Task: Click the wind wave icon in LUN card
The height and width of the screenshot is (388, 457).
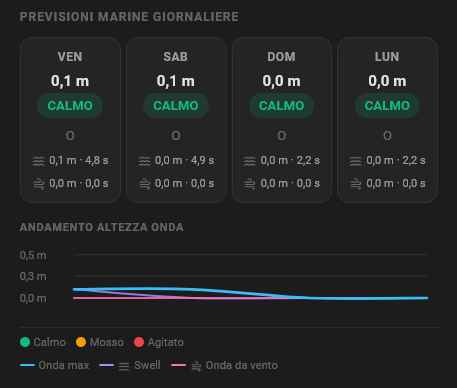Action: click(x=356, y=184)
